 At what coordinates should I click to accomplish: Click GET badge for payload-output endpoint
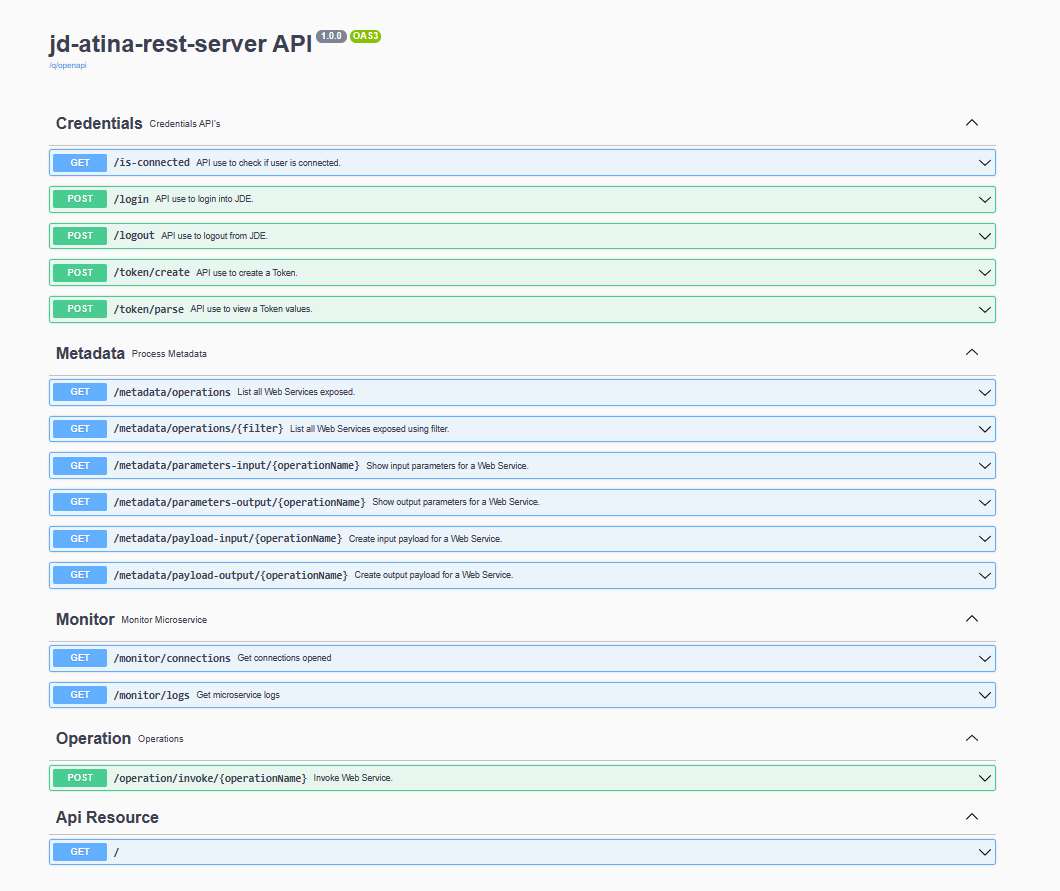80,575
